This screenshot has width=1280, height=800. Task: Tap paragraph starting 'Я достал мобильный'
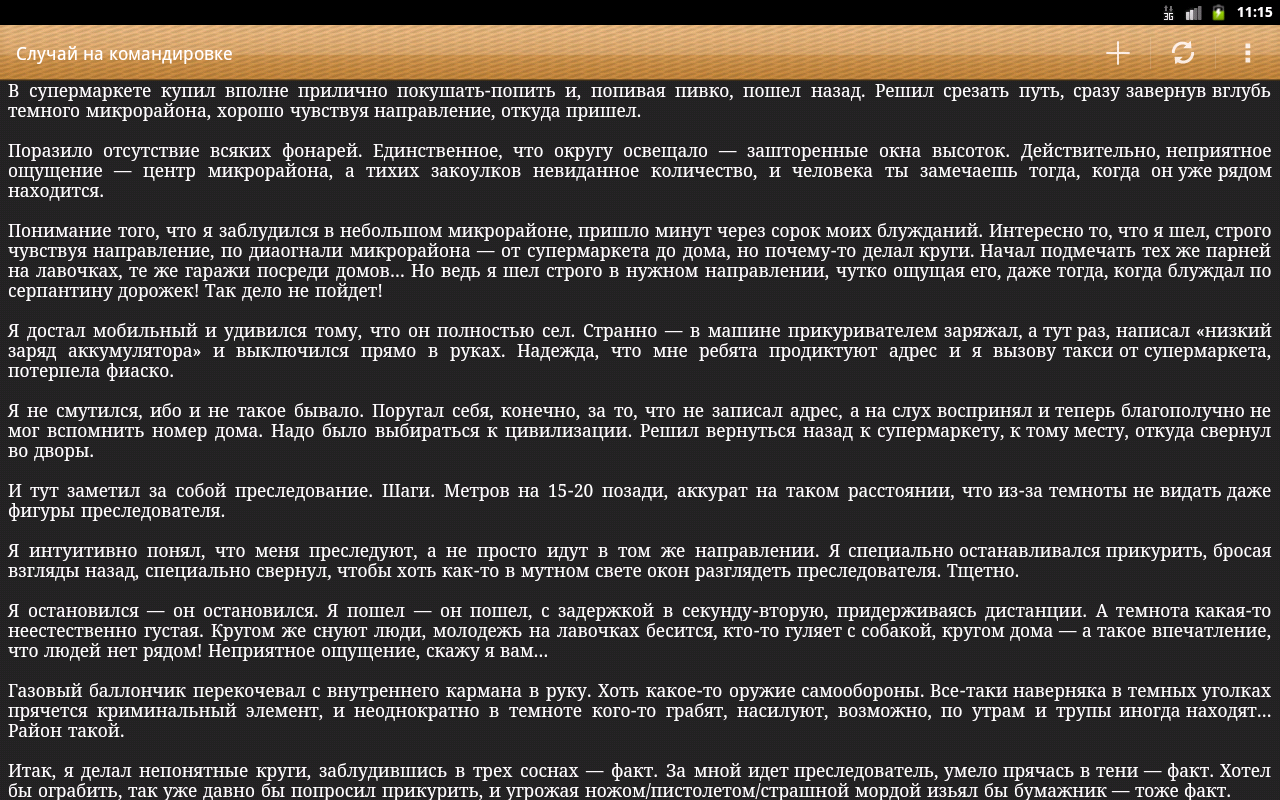pyautogui.click(x=640, y=351)
